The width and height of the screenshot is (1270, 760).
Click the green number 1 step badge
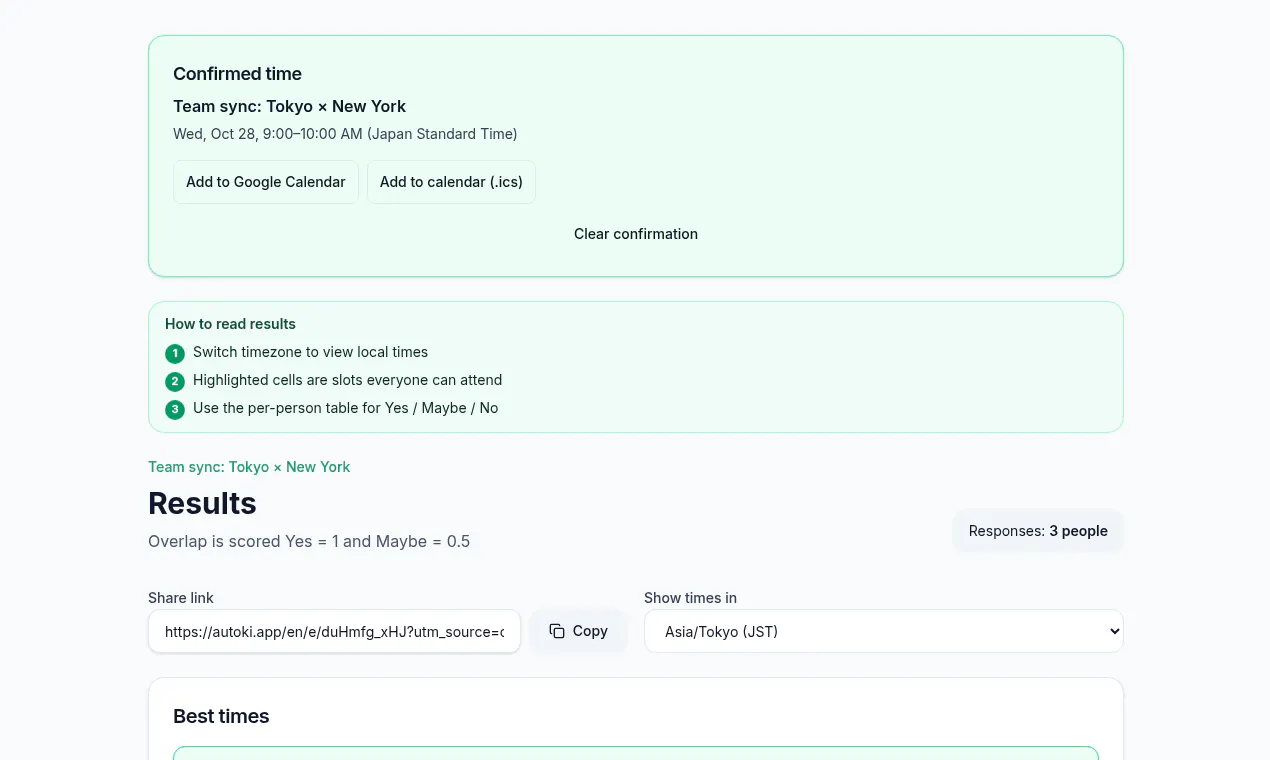[x=175, y=353]
